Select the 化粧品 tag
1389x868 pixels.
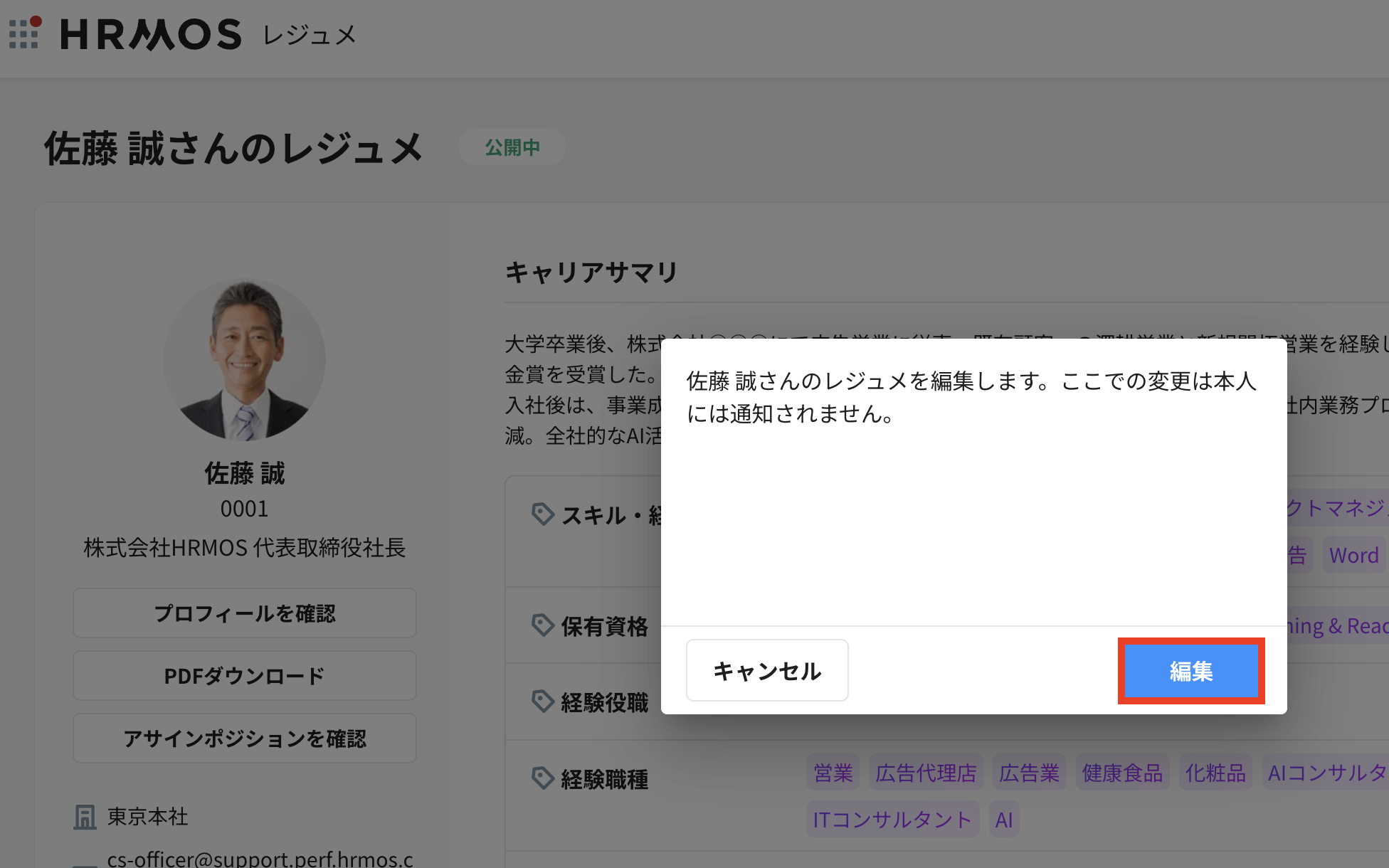(x=1215, y=772)
